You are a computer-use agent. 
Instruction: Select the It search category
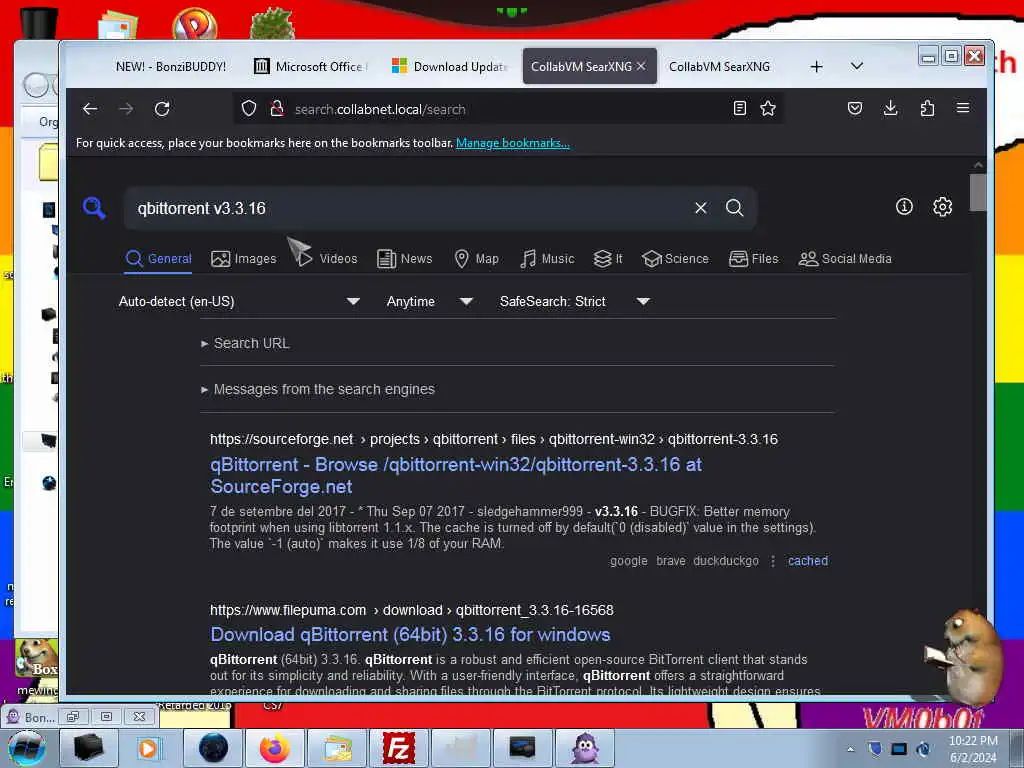608,259
